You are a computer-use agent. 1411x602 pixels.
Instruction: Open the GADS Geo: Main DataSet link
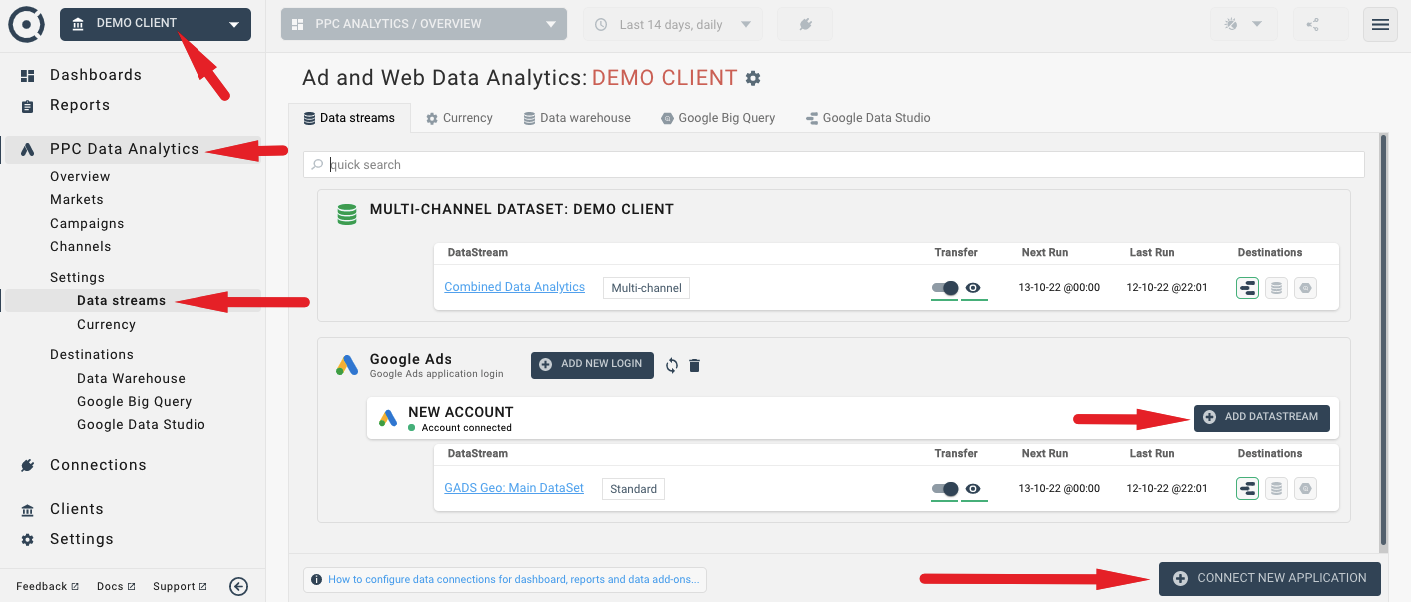514,488
